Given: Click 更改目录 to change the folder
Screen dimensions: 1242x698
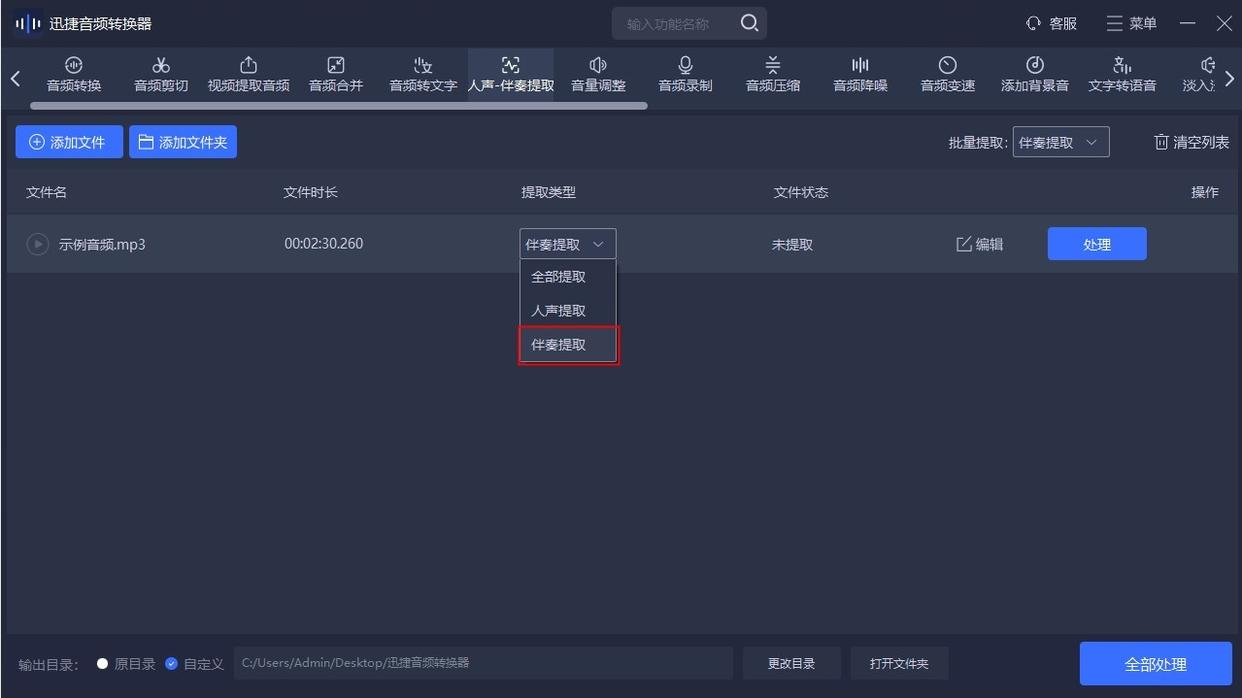Looking at the screenshot, I should 791,663.
